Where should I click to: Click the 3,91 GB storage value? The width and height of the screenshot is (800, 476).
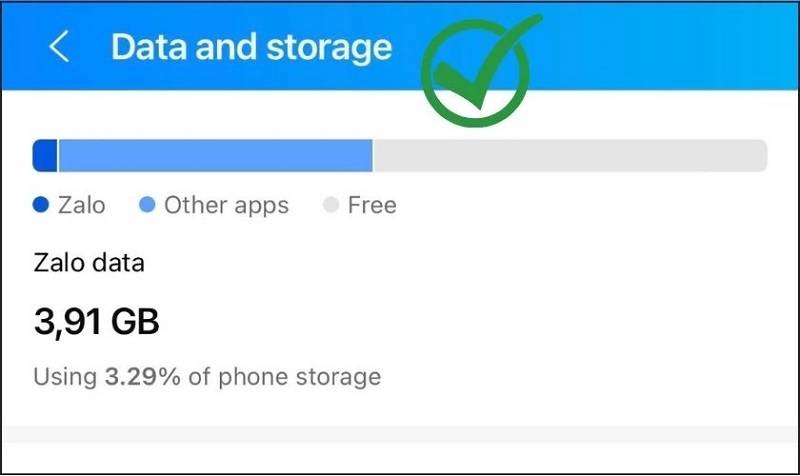tap(96, 322)
